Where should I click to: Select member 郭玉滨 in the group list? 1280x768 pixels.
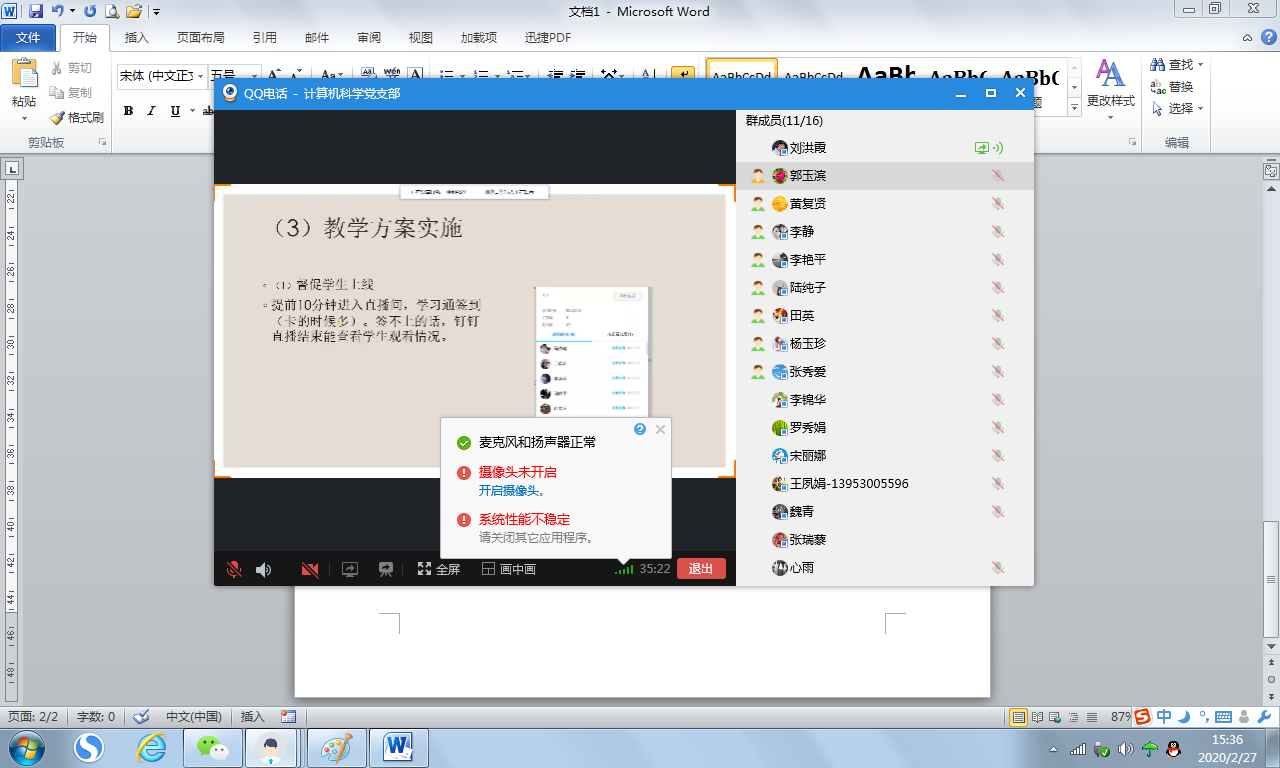pyautogui.click(x=808, y=176)
